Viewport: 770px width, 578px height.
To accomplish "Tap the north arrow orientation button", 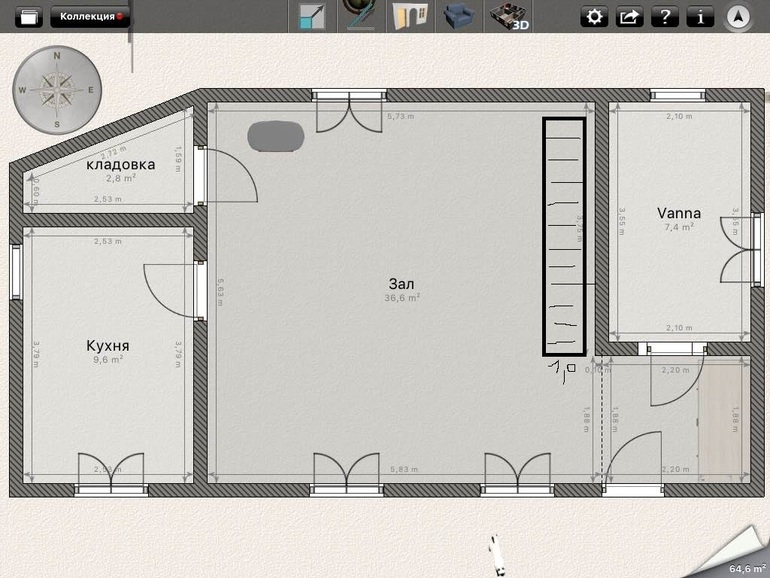I will point(739,17).
